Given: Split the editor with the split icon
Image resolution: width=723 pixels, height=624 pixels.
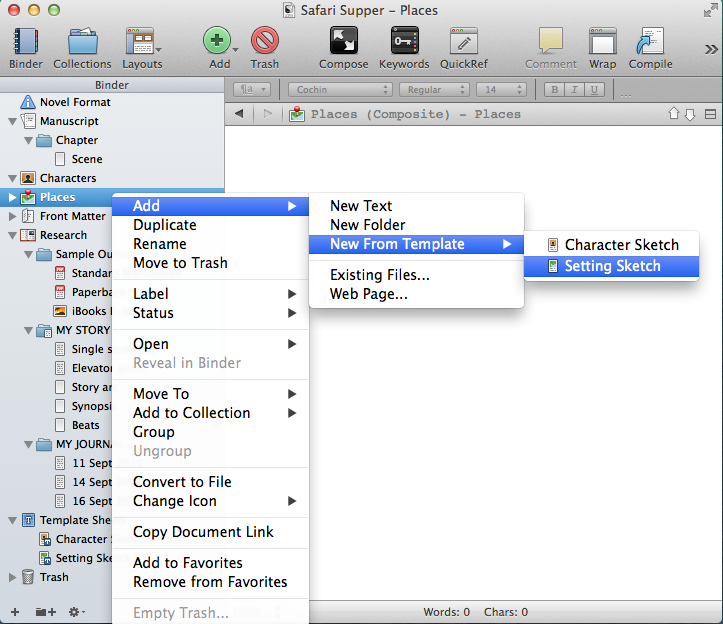Looking at the screenshot, I should tap(710, 114).
